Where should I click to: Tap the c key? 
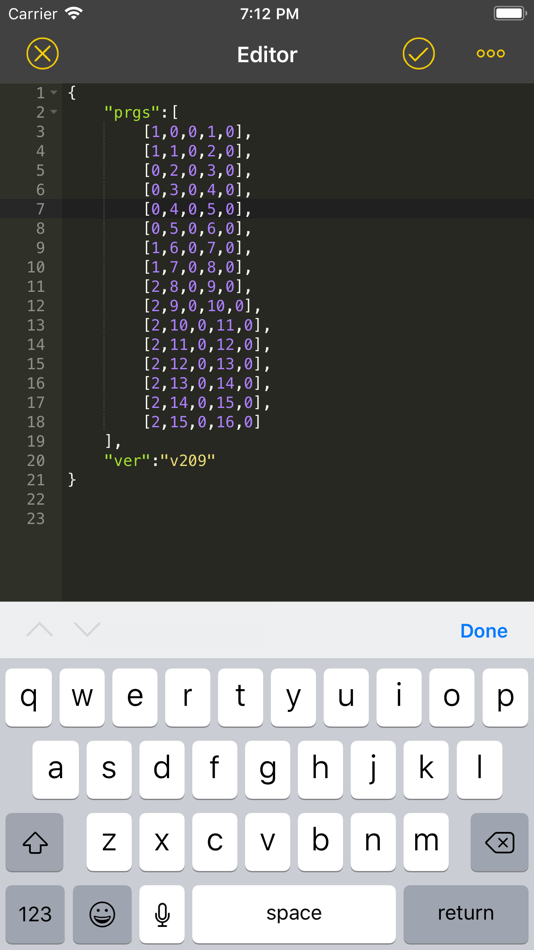214,842
